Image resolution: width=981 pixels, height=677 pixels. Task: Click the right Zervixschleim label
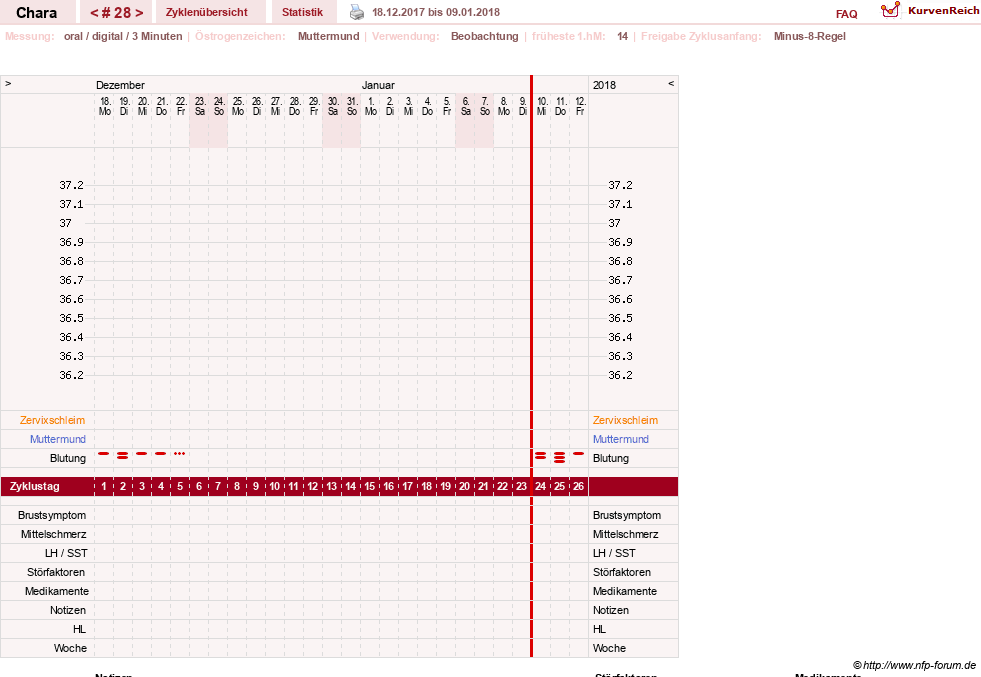[x=625, y=420]
